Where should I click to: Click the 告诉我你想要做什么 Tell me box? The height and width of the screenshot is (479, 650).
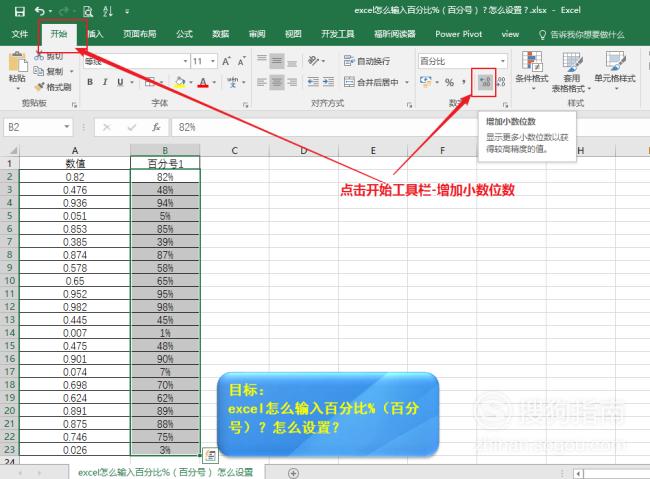(x=582, y=34)
